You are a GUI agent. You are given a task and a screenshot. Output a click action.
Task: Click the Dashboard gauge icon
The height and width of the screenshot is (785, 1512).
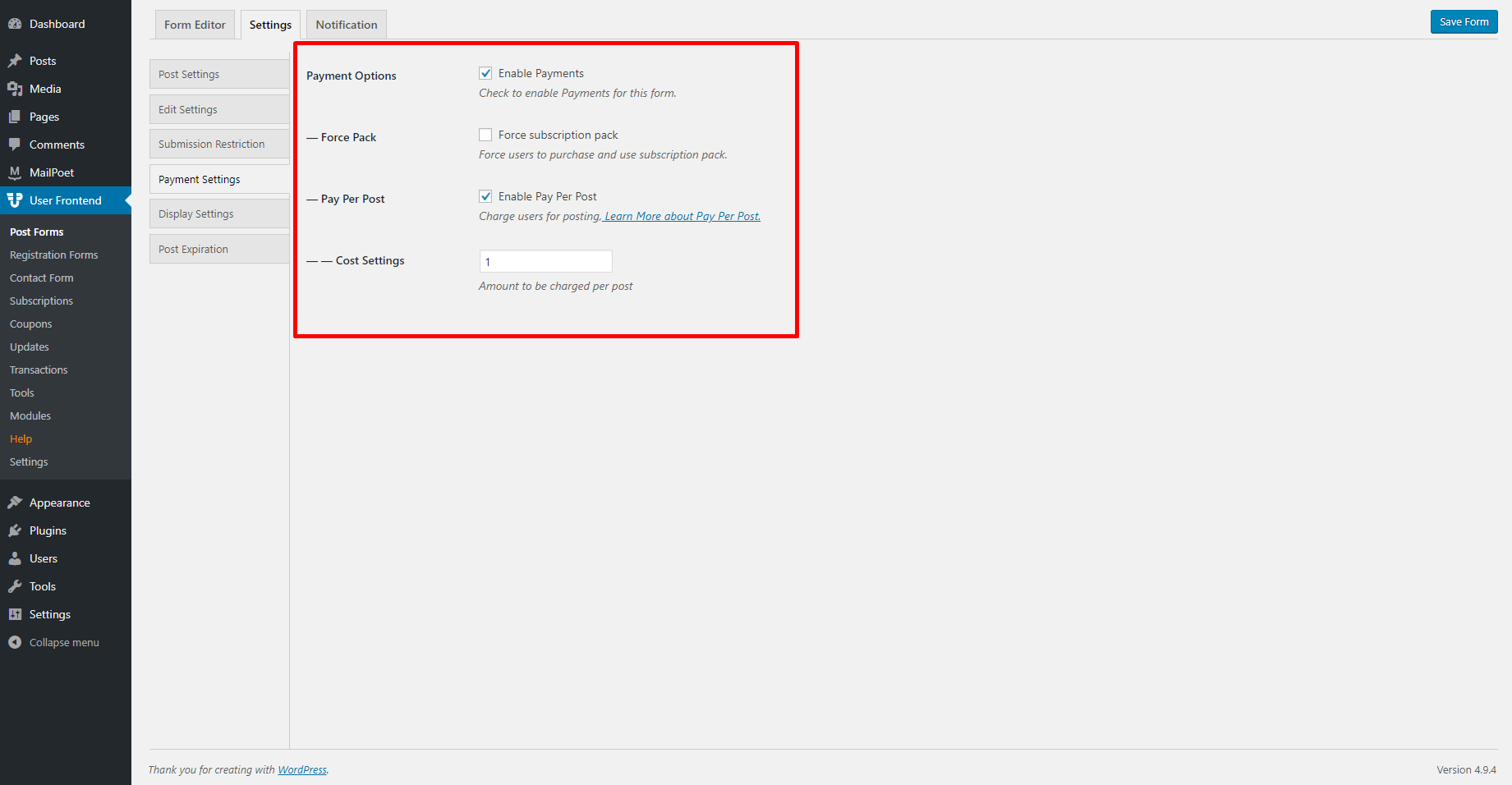(x=15, y=24)
